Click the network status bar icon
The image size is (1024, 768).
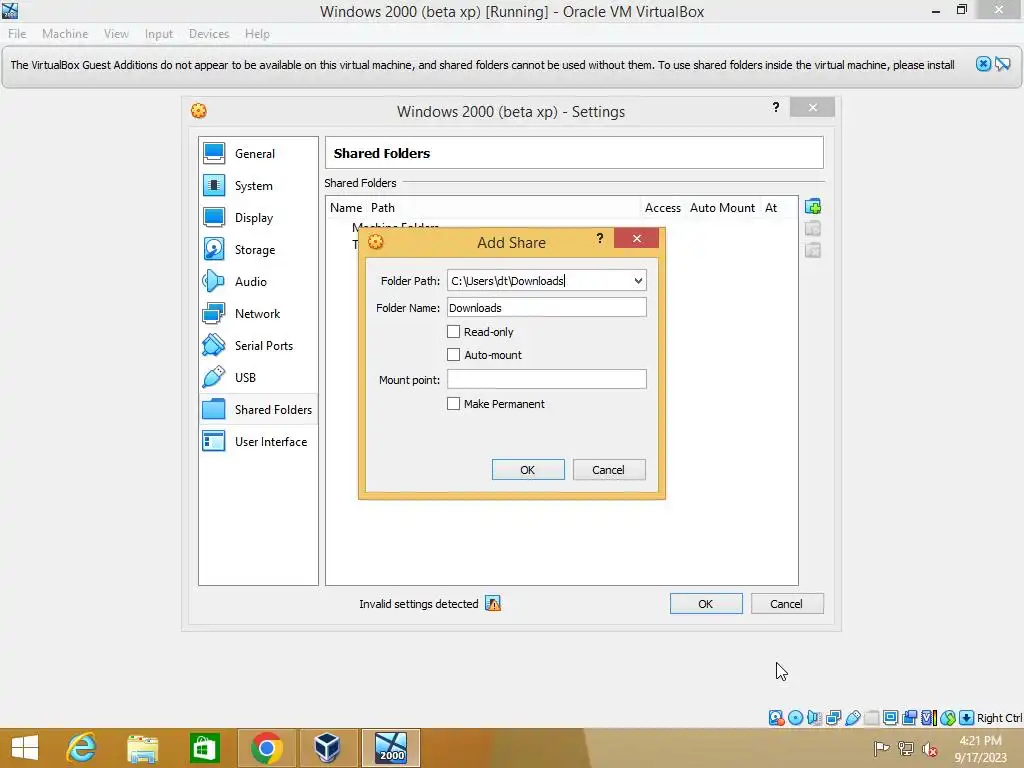coord(833,718)
